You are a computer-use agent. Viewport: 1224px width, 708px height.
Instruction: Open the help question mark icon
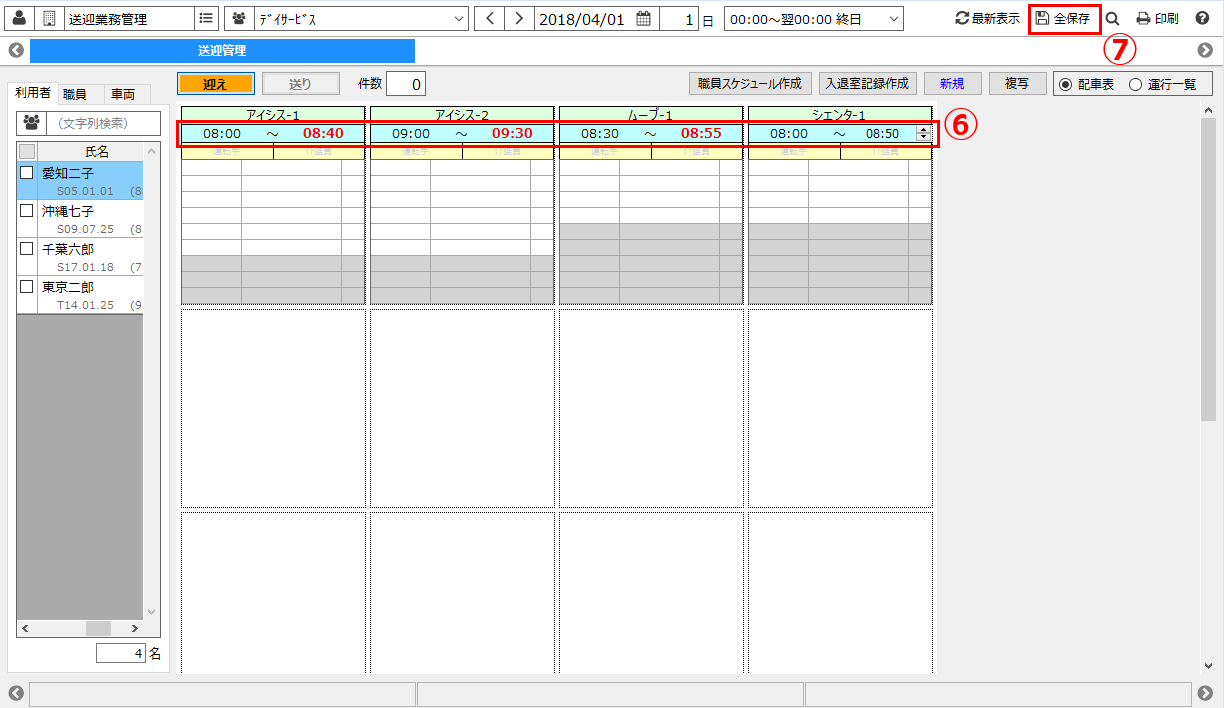point(1202,18)
